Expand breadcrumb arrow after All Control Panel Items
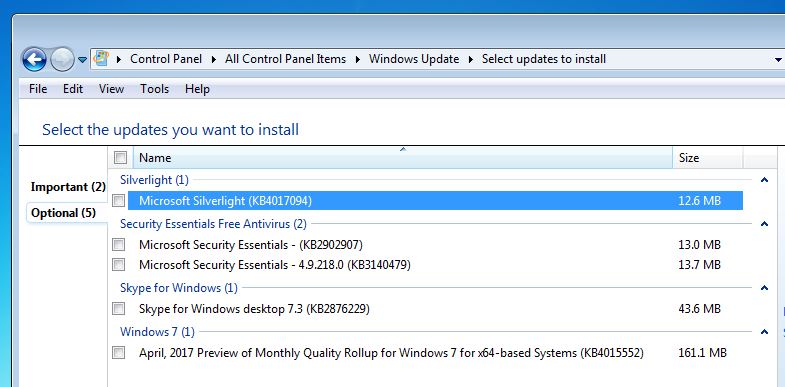This screenshot has height=387, width=785. coord(358,60)
